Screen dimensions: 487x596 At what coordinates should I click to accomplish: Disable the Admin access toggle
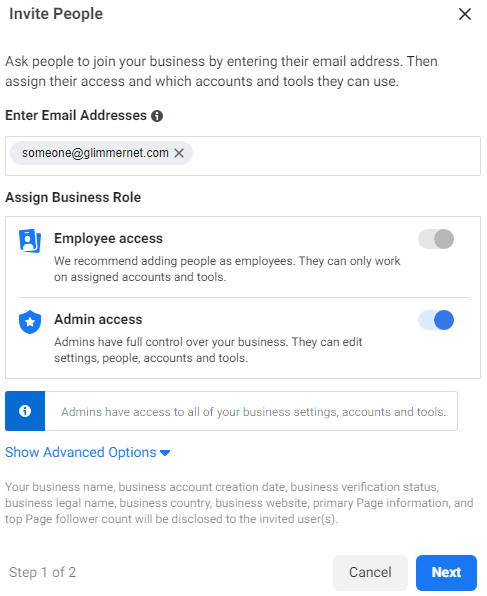(x=436, y=320)
